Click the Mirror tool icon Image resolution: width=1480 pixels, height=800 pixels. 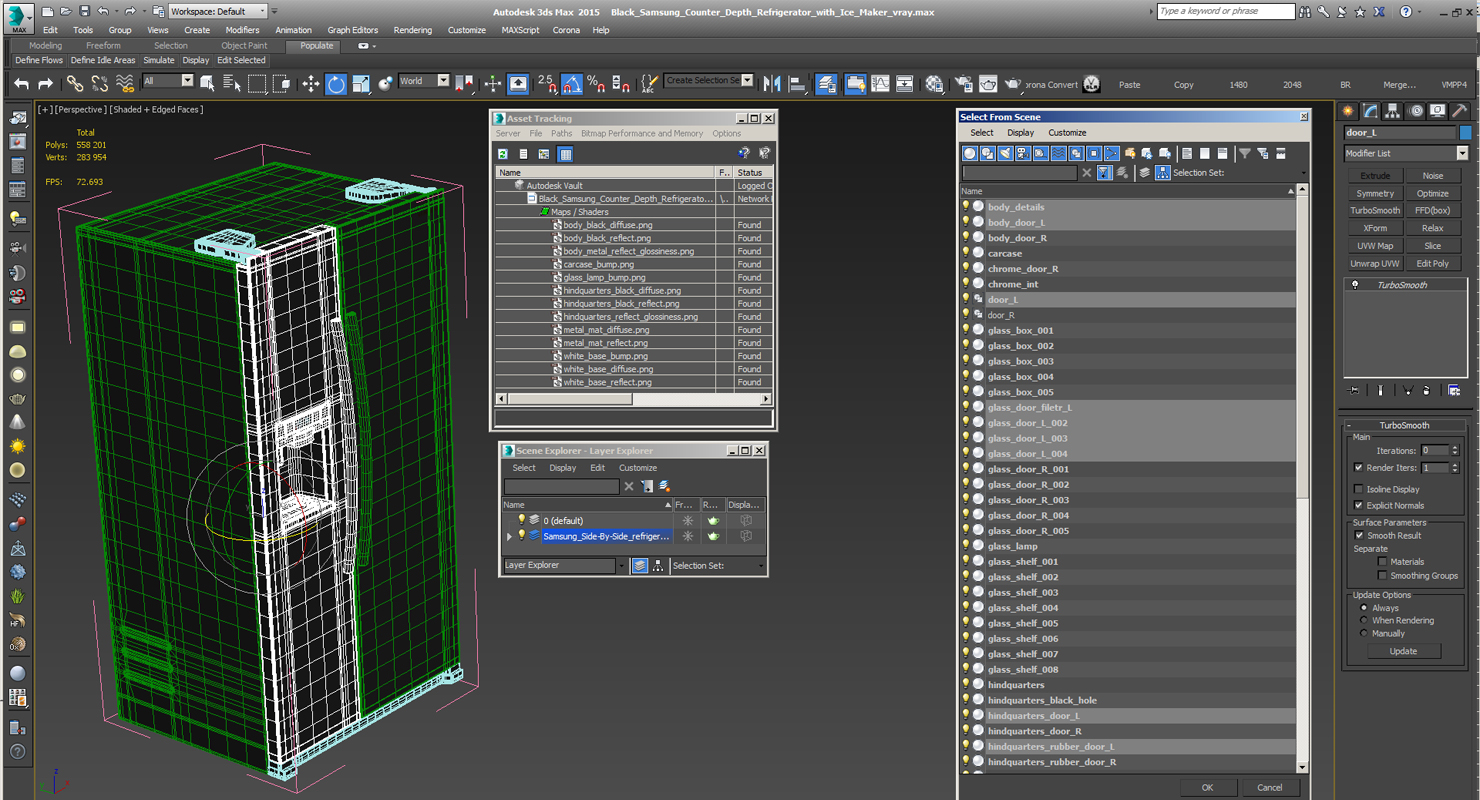(x=772, y=84)
